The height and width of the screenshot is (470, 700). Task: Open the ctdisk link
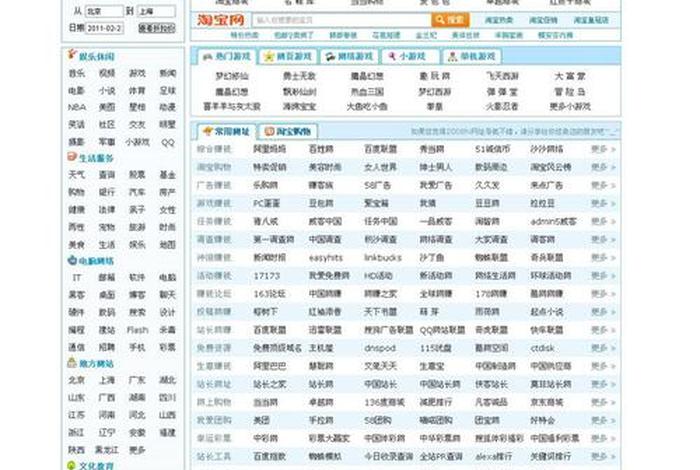[x=542, y=348]
